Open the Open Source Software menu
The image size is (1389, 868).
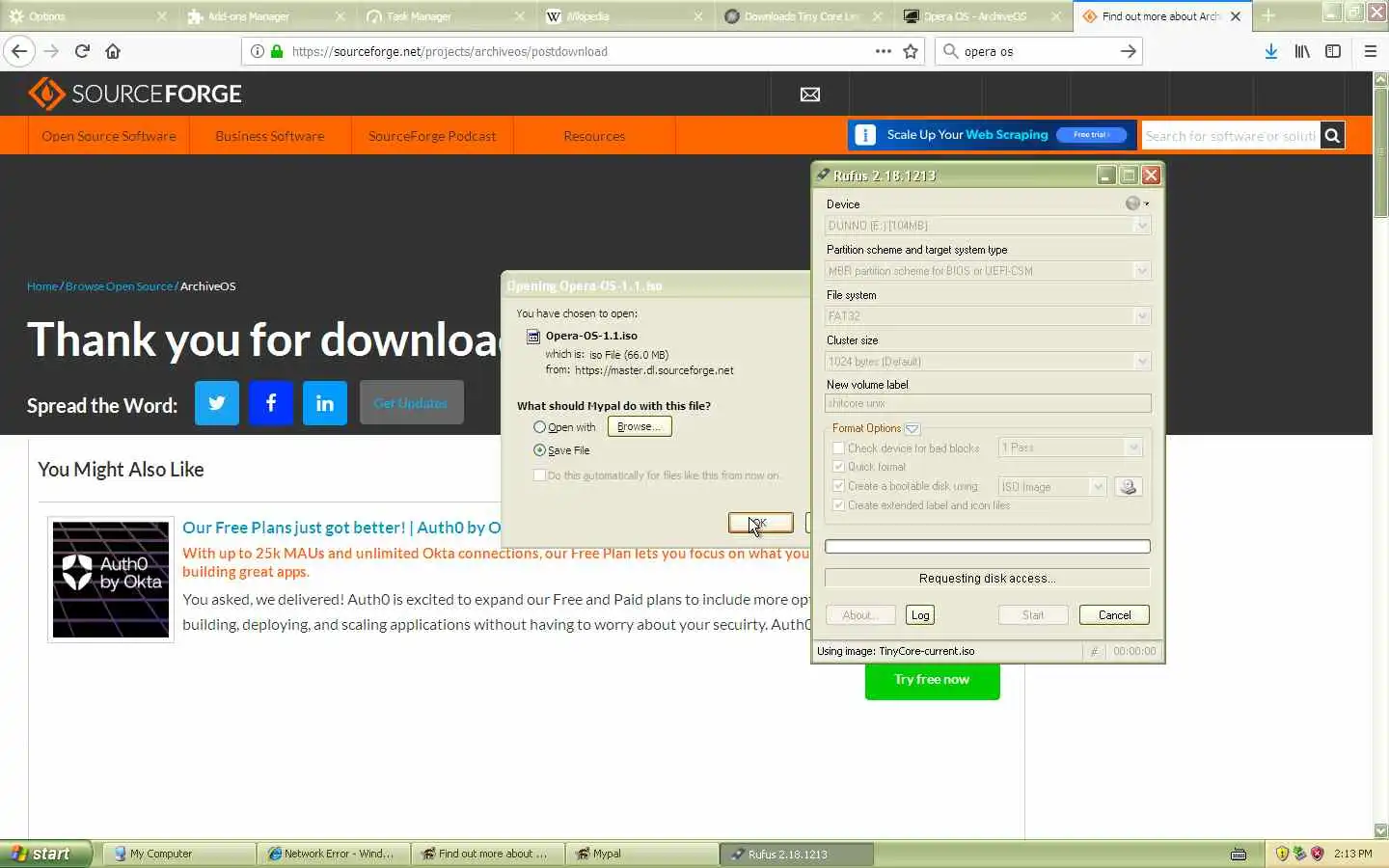pos(109,136)
